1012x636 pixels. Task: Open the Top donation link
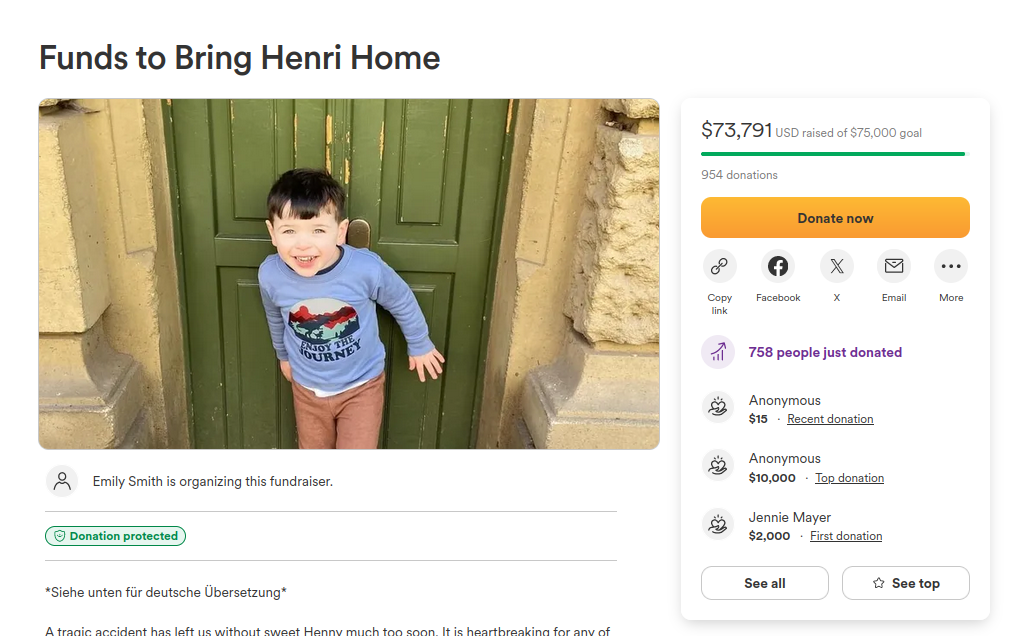coord(849,478)
